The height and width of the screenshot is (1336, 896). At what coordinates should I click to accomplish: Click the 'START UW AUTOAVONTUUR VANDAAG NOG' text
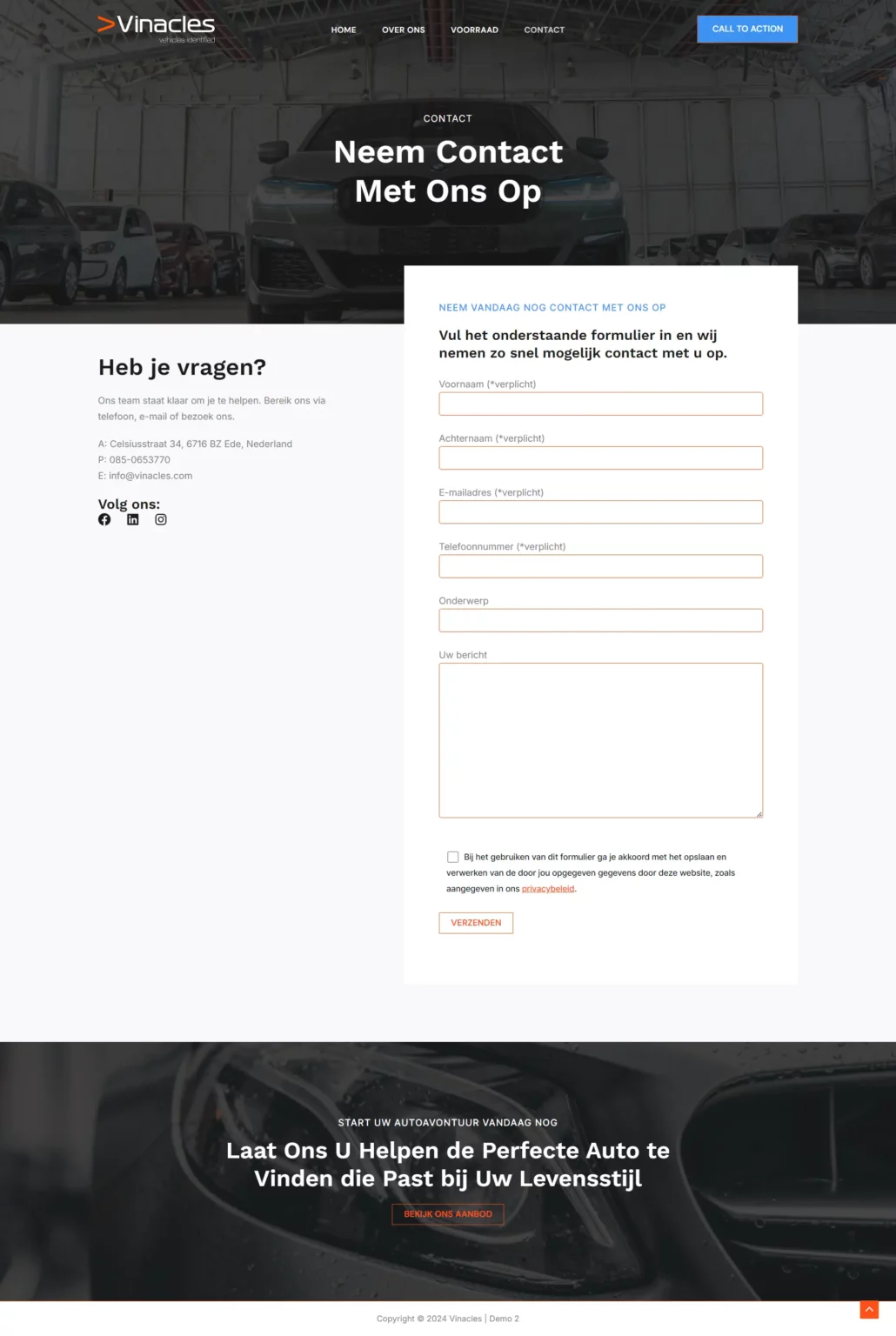pos(448,1123)
